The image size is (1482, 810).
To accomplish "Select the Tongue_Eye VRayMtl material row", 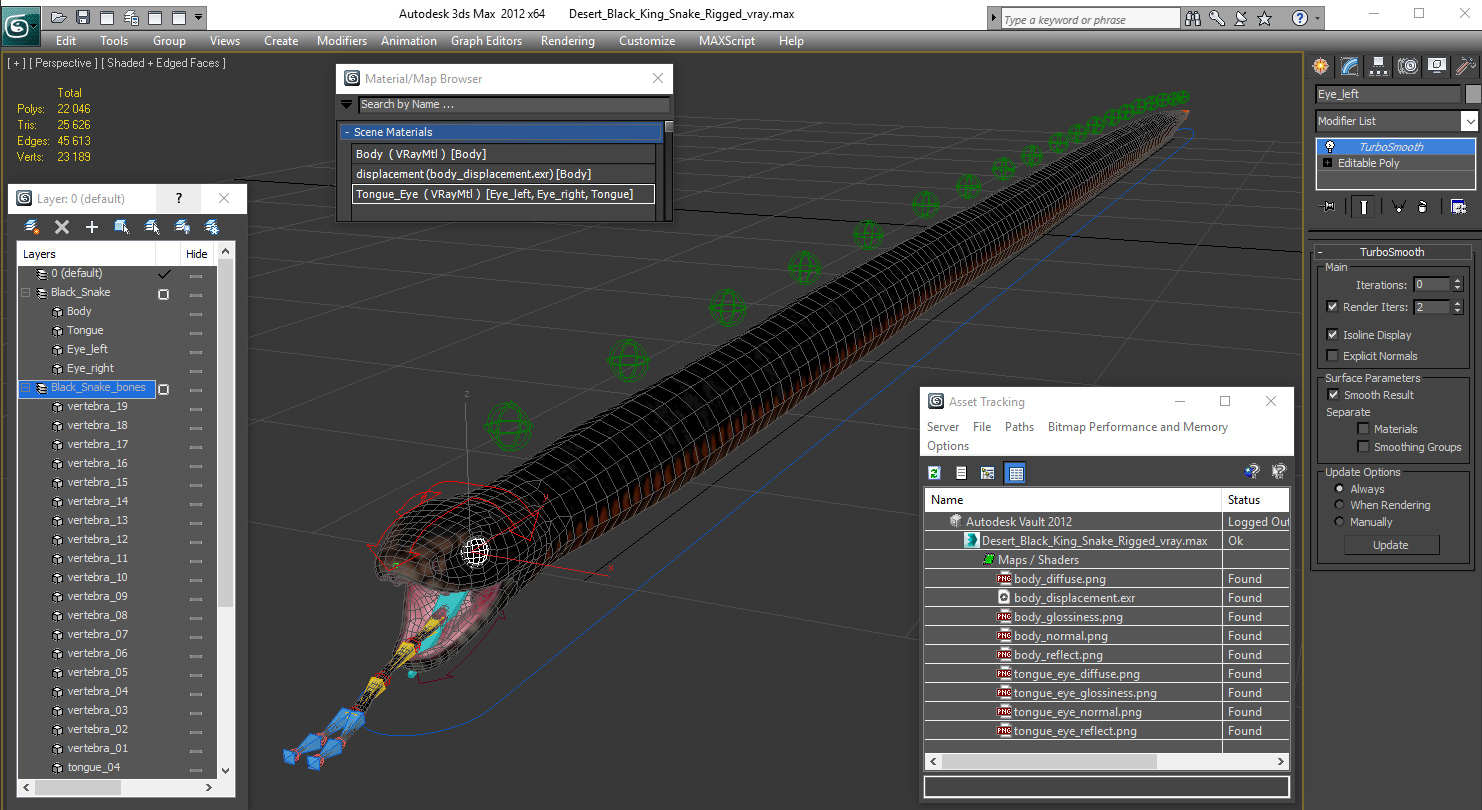I will 504,194.
